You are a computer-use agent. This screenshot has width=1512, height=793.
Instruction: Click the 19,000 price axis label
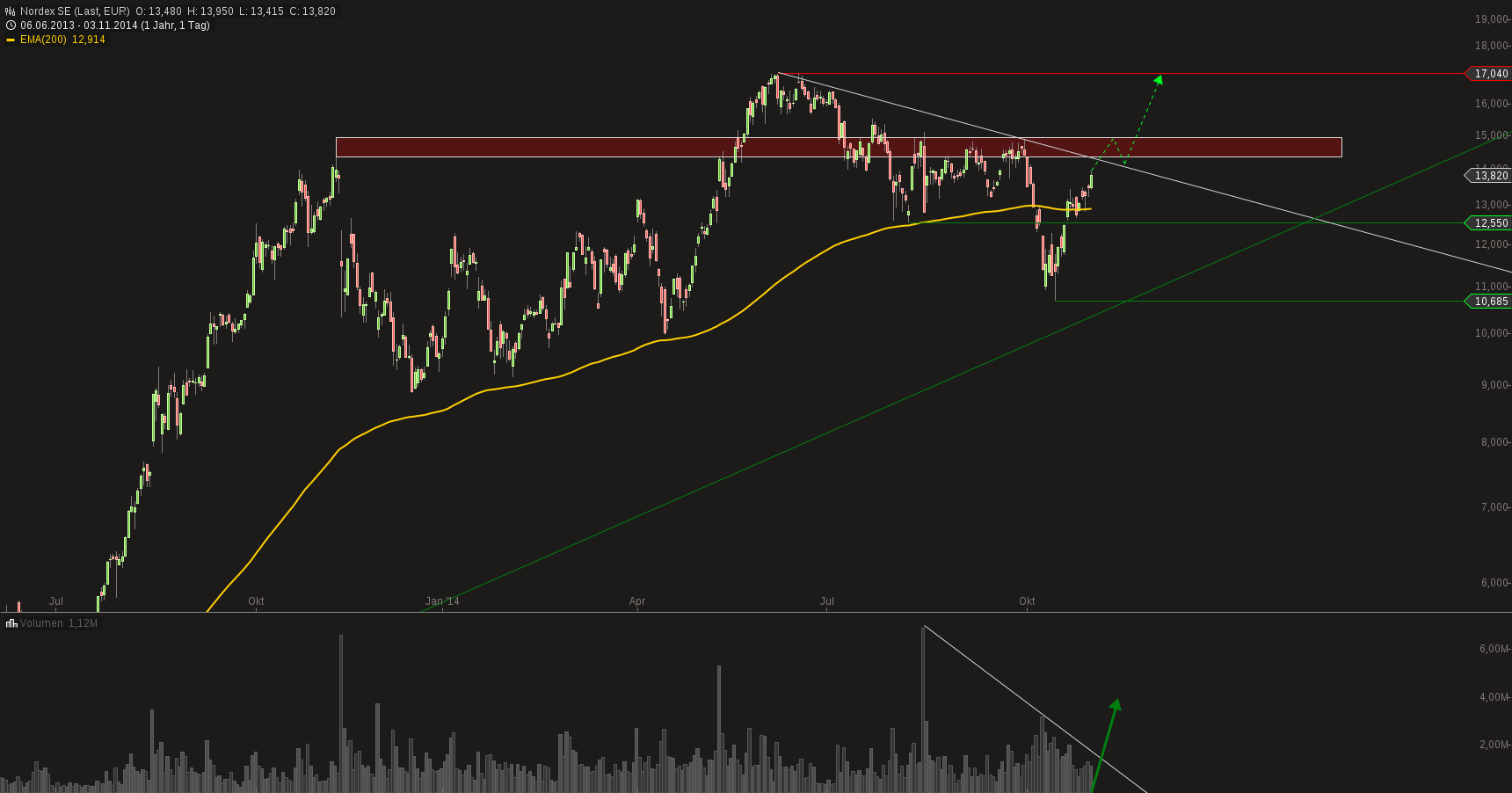1491,19
